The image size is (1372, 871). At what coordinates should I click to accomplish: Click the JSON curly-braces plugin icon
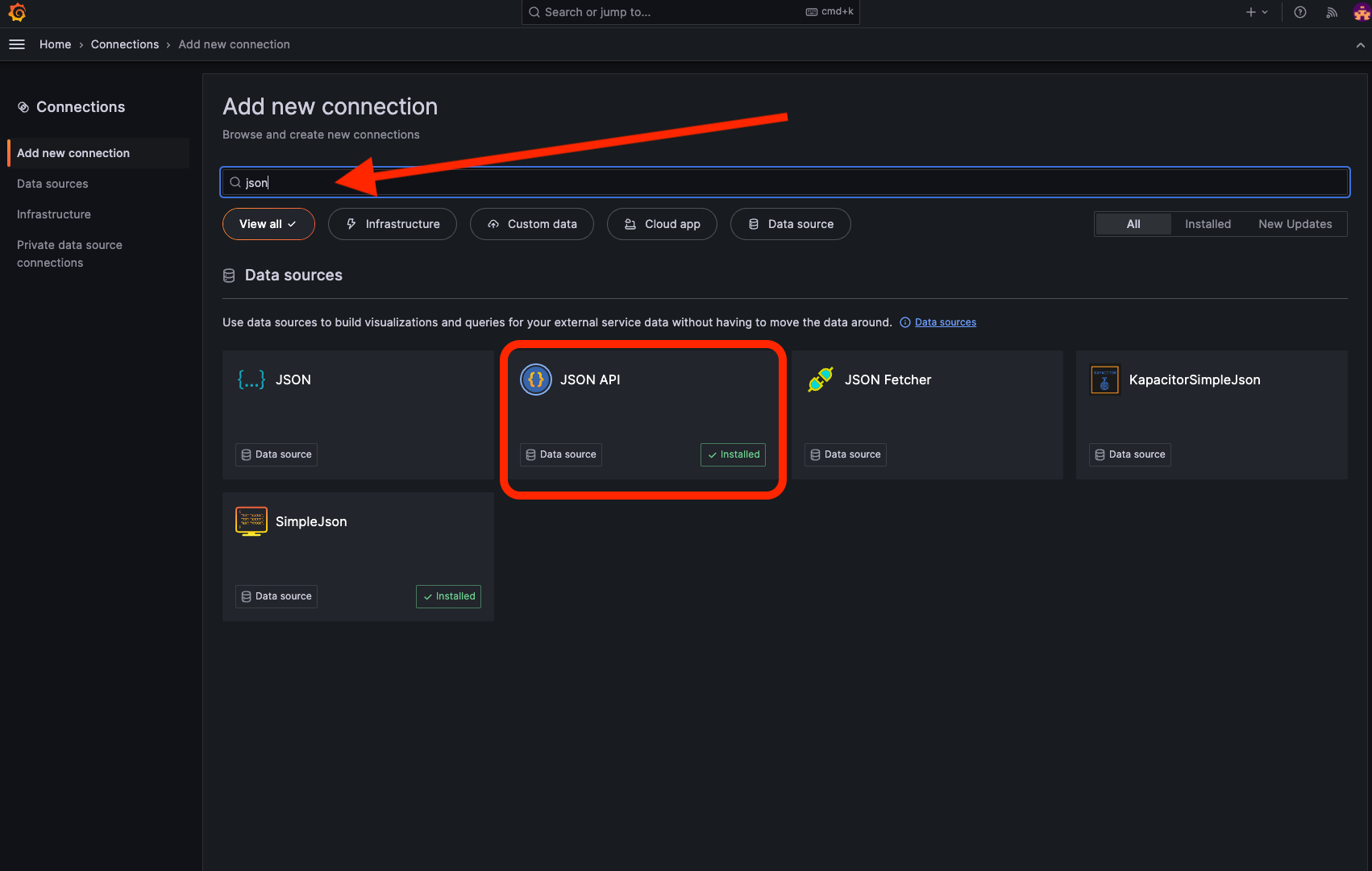click(x=252, y=380)
